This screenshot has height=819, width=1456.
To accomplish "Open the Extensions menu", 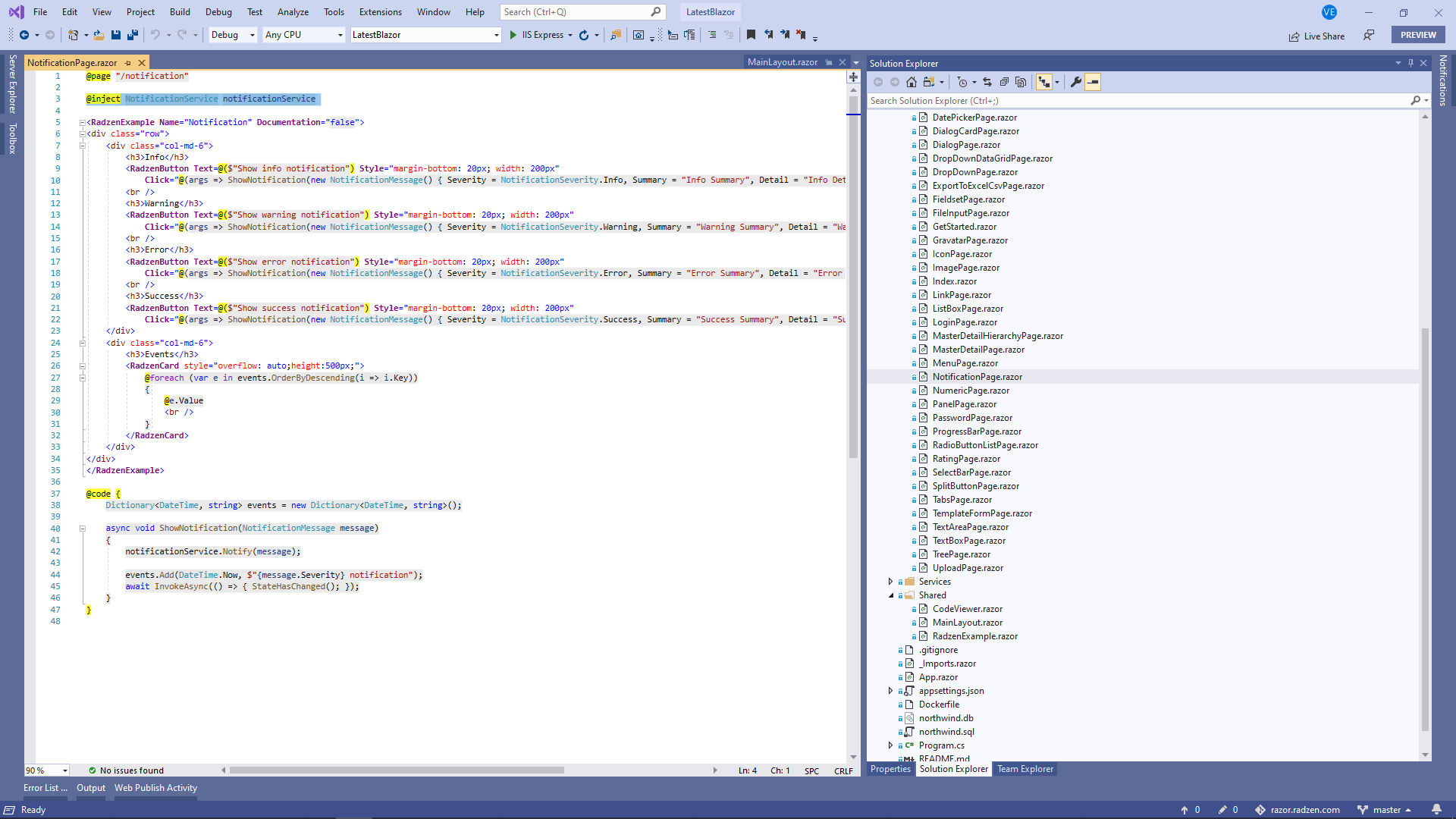I will coord(381,12).
